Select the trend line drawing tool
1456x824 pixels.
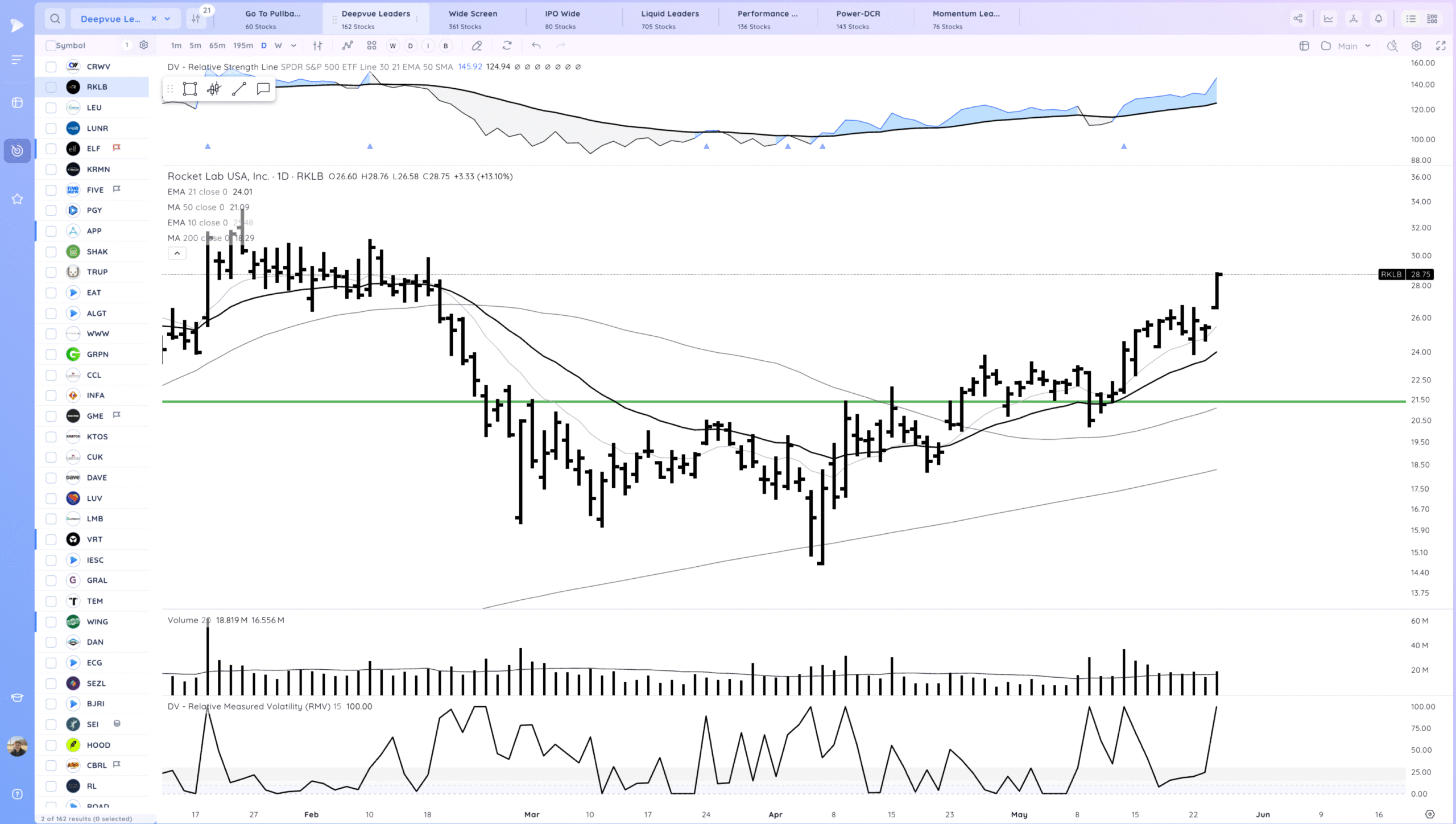pyautogui.click(x=239, y=89)
